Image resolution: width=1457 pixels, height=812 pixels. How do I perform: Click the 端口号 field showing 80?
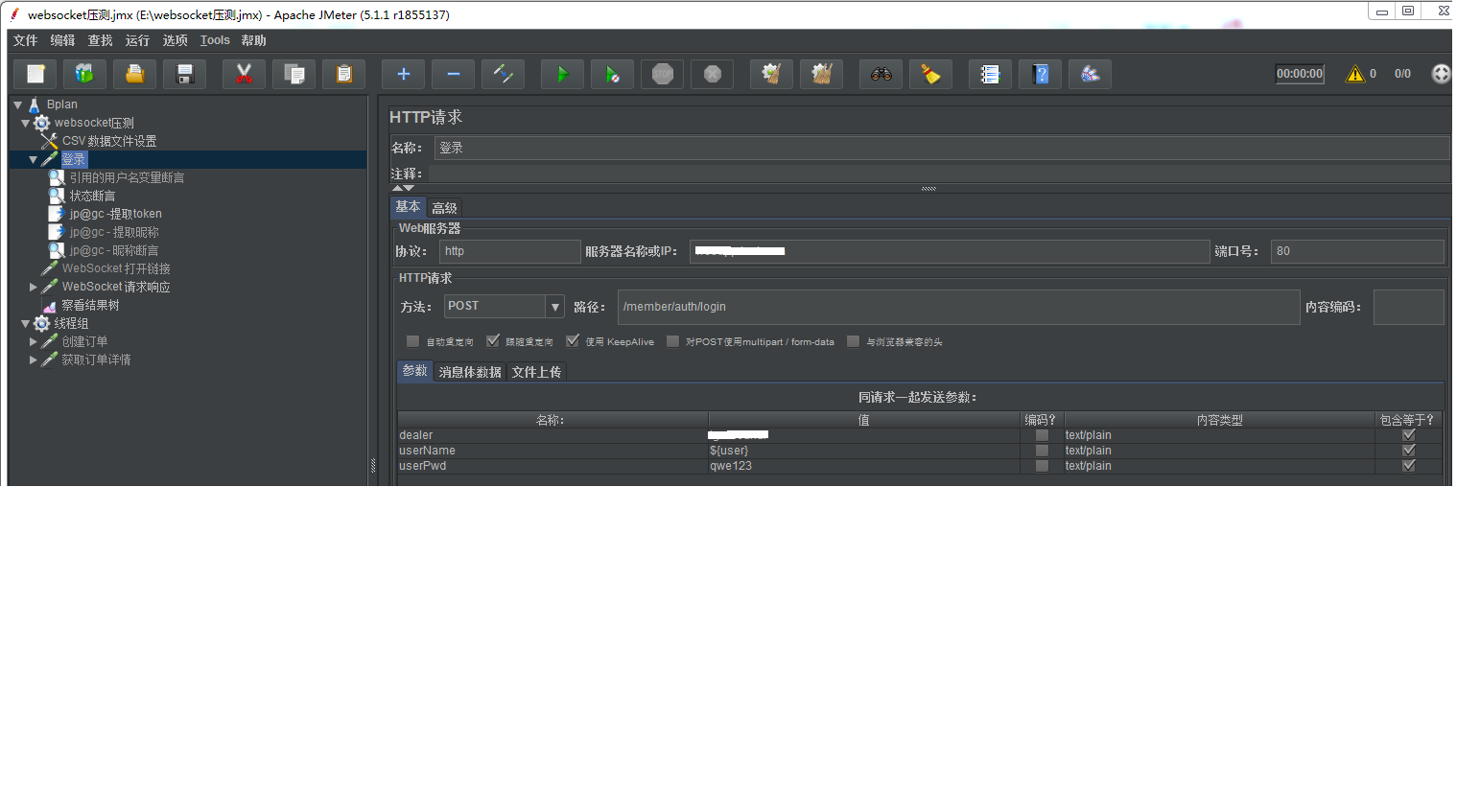[x=1357, y=251]
